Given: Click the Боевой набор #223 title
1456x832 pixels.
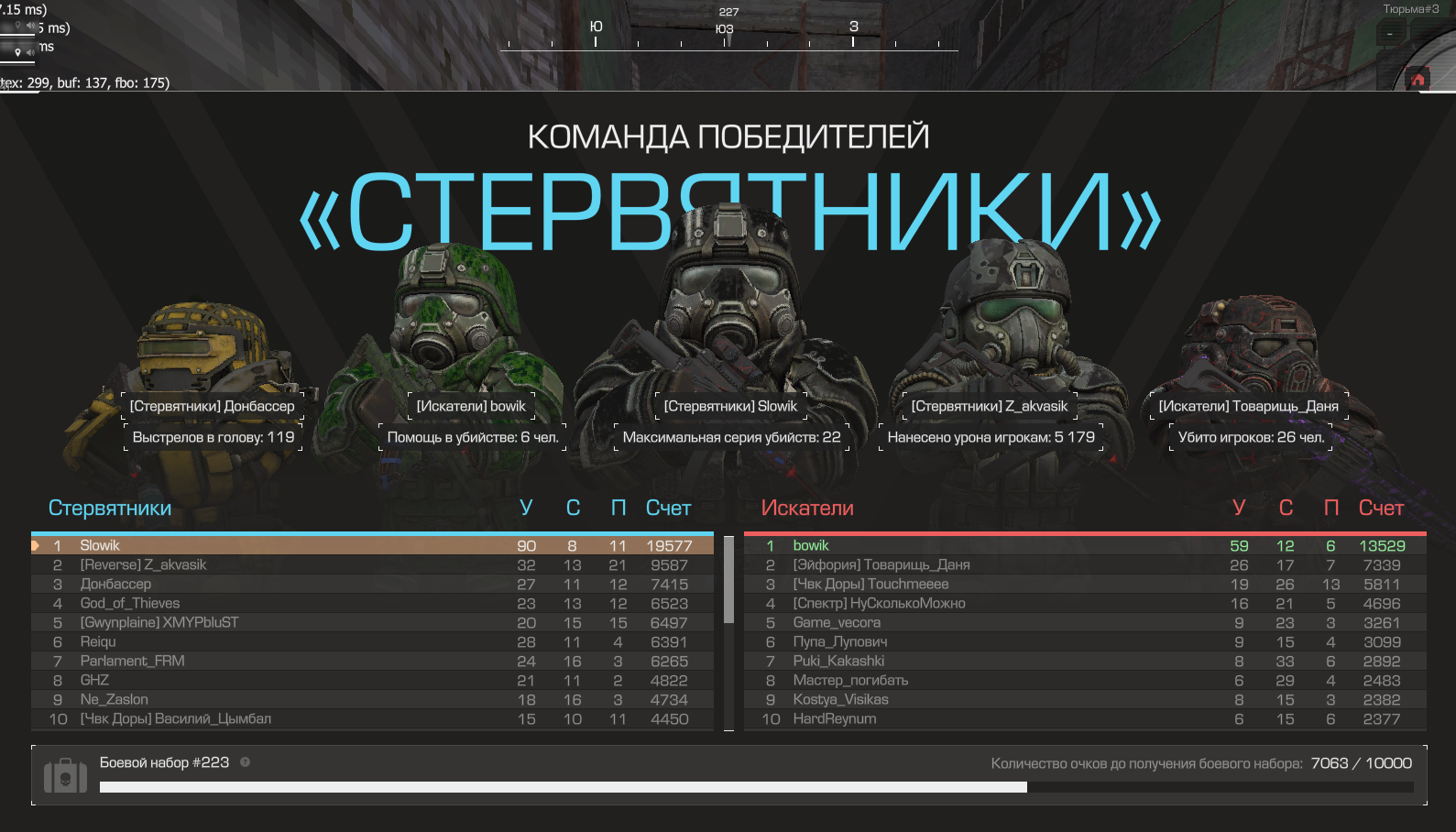Looking at the screenshot, I should 164,762.
